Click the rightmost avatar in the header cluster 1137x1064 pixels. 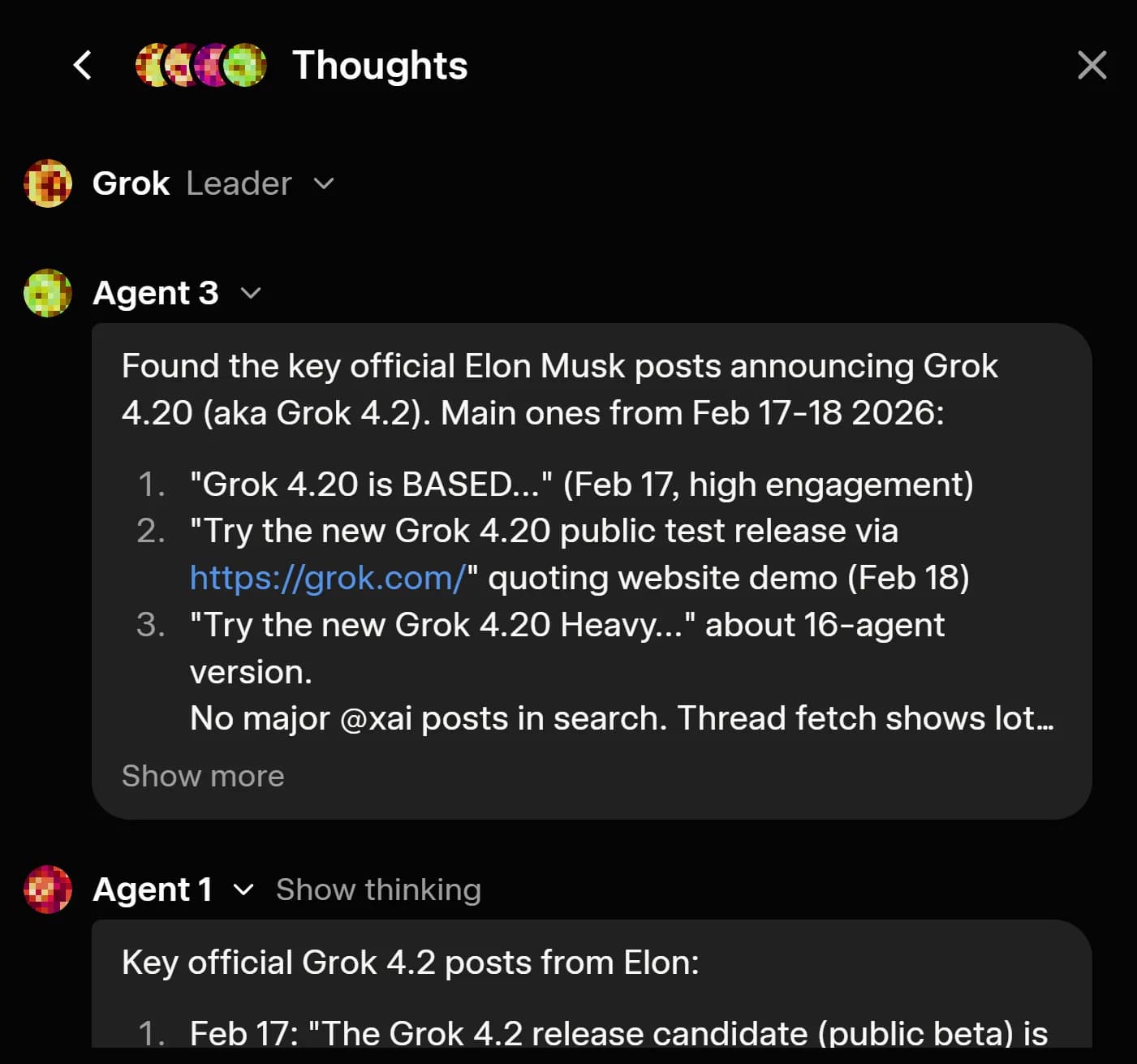tap(246, 66)
